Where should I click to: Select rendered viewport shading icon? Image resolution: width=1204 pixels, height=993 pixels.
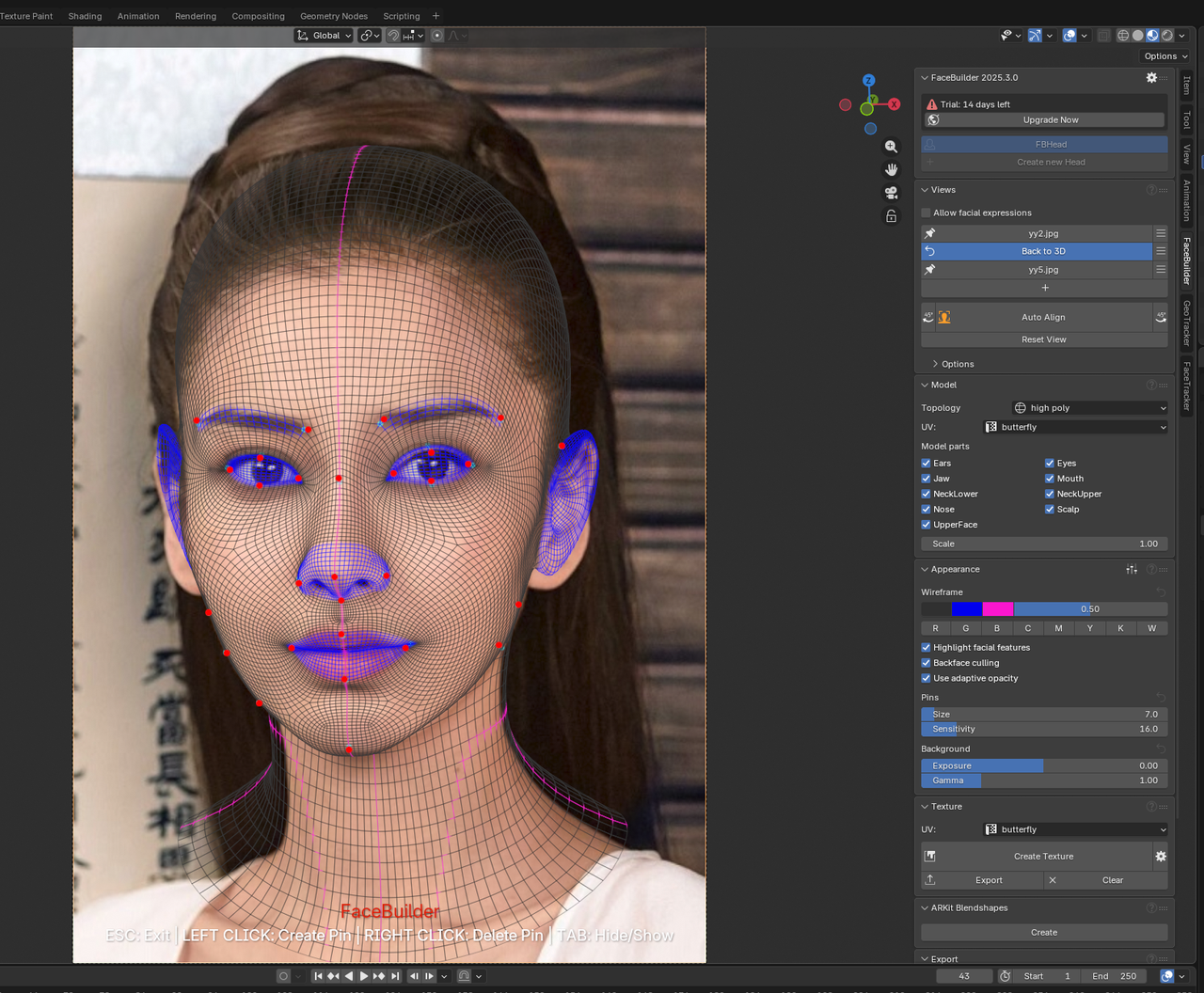pyautogui.click(x=1167, y=36)
